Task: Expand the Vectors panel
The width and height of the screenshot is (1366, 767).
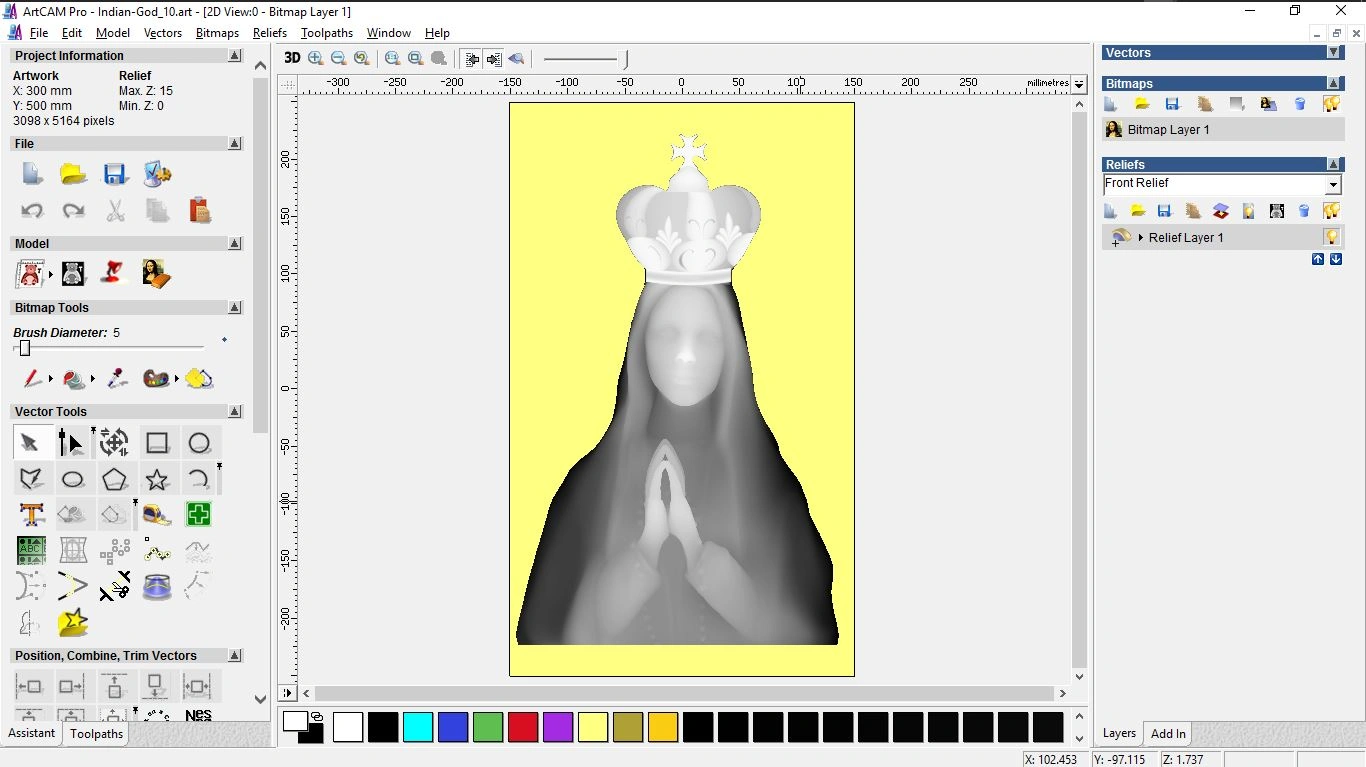Action: click(1333, 52)
